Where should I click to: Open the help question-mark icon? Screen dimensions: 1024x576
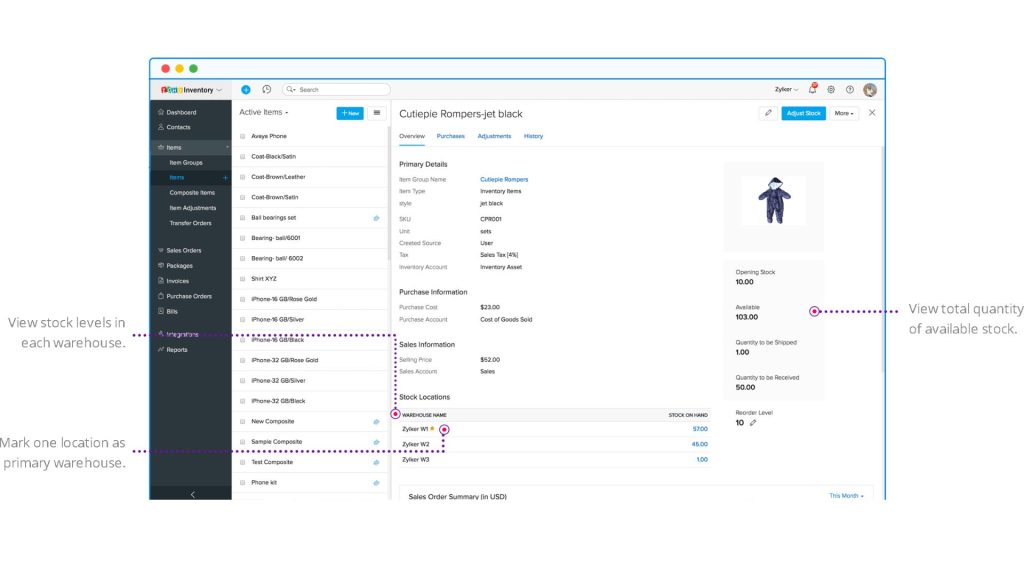[x=850, y=89]
